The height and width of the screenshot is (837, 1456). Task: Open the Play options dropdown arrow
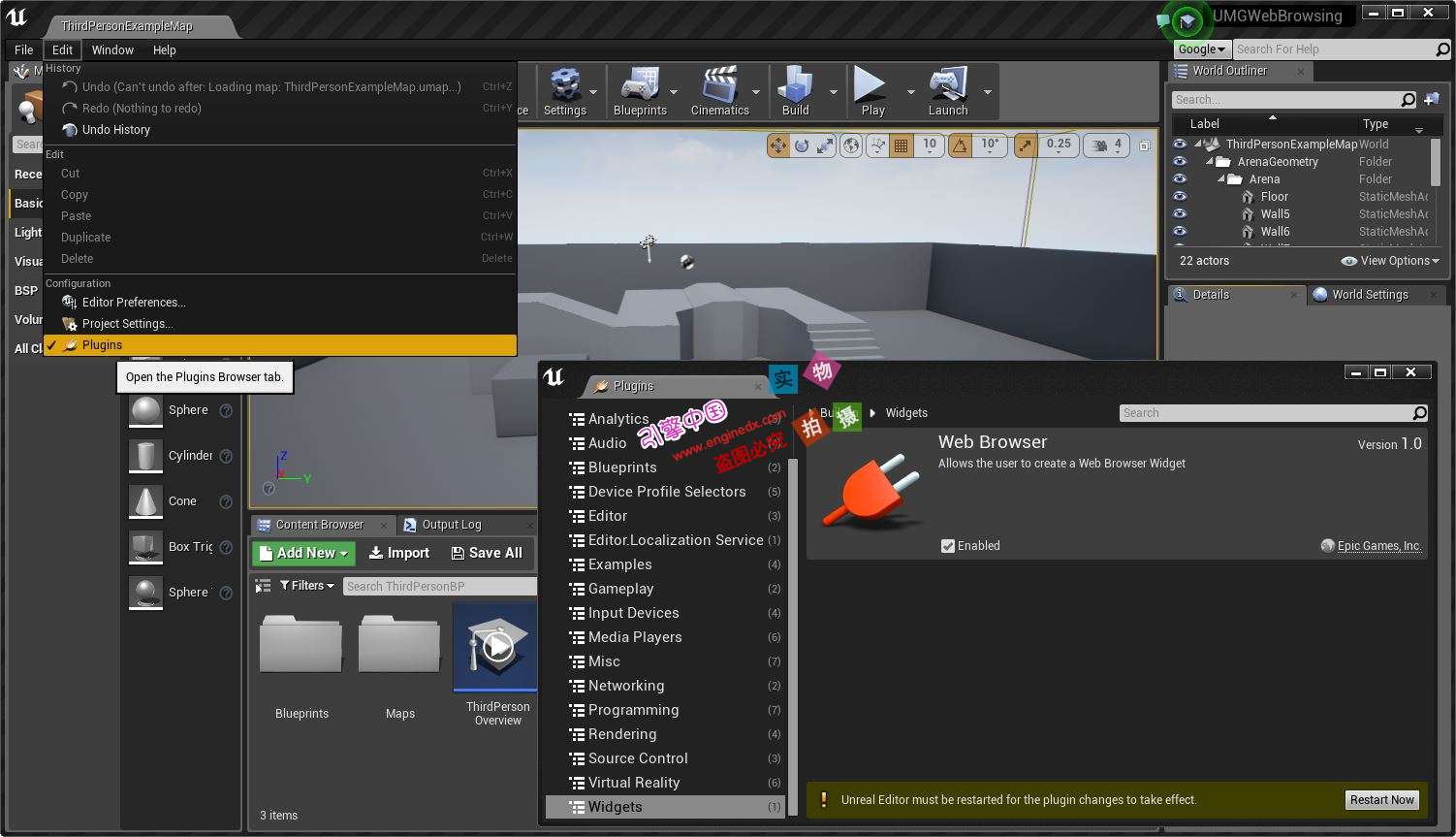(910, 93)
